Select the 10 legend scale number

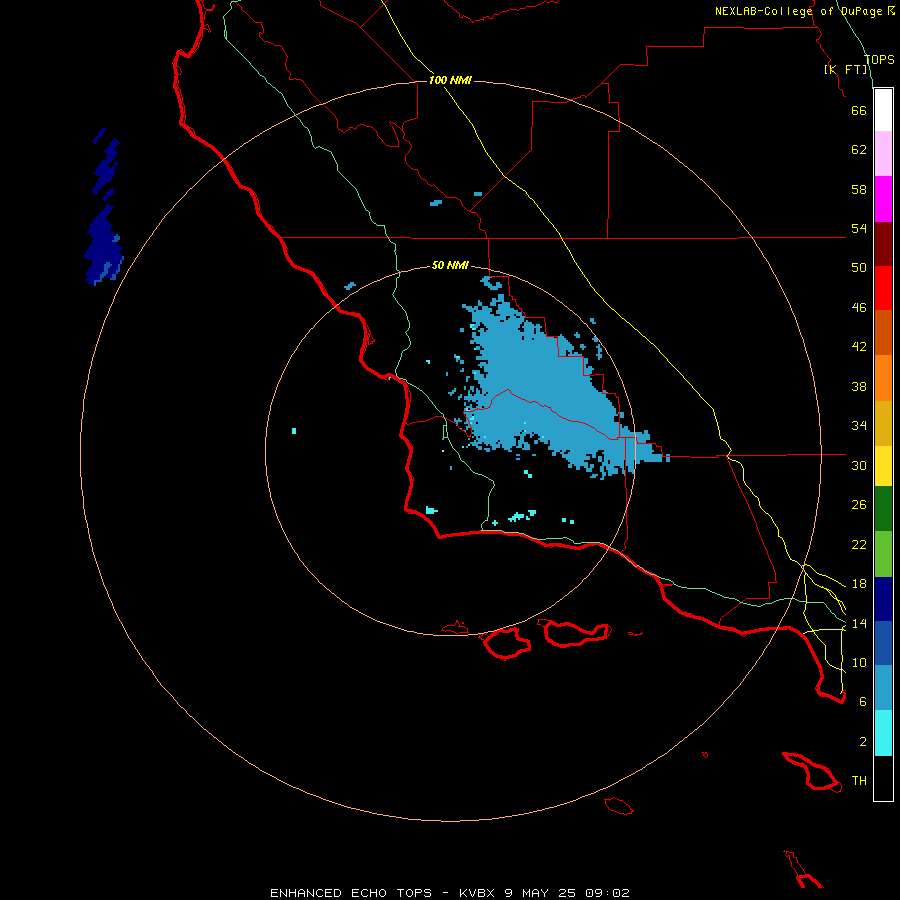pyautogui.click(x=859, y=662)
